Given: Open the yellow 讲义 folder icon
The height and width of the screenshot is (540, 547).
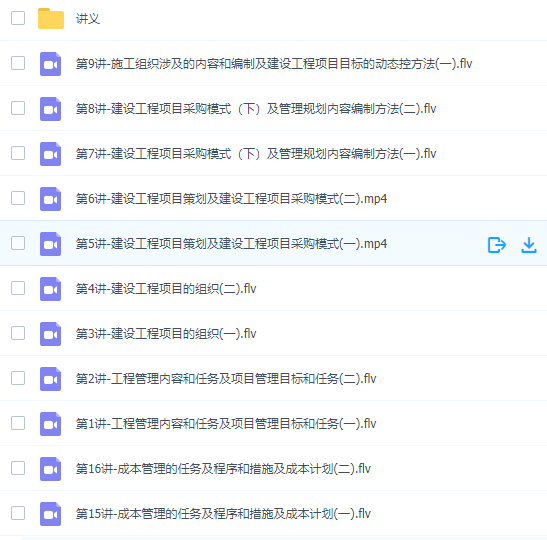Looking at the screenshot, I should tap(51, 18).
